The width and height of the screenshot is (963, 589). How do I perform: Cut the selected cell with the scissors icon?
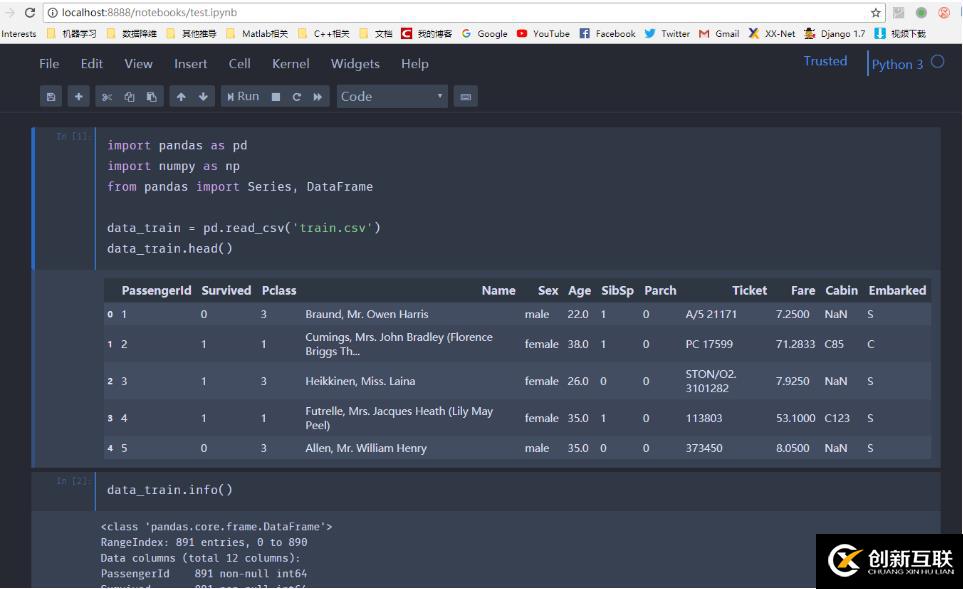107,96
